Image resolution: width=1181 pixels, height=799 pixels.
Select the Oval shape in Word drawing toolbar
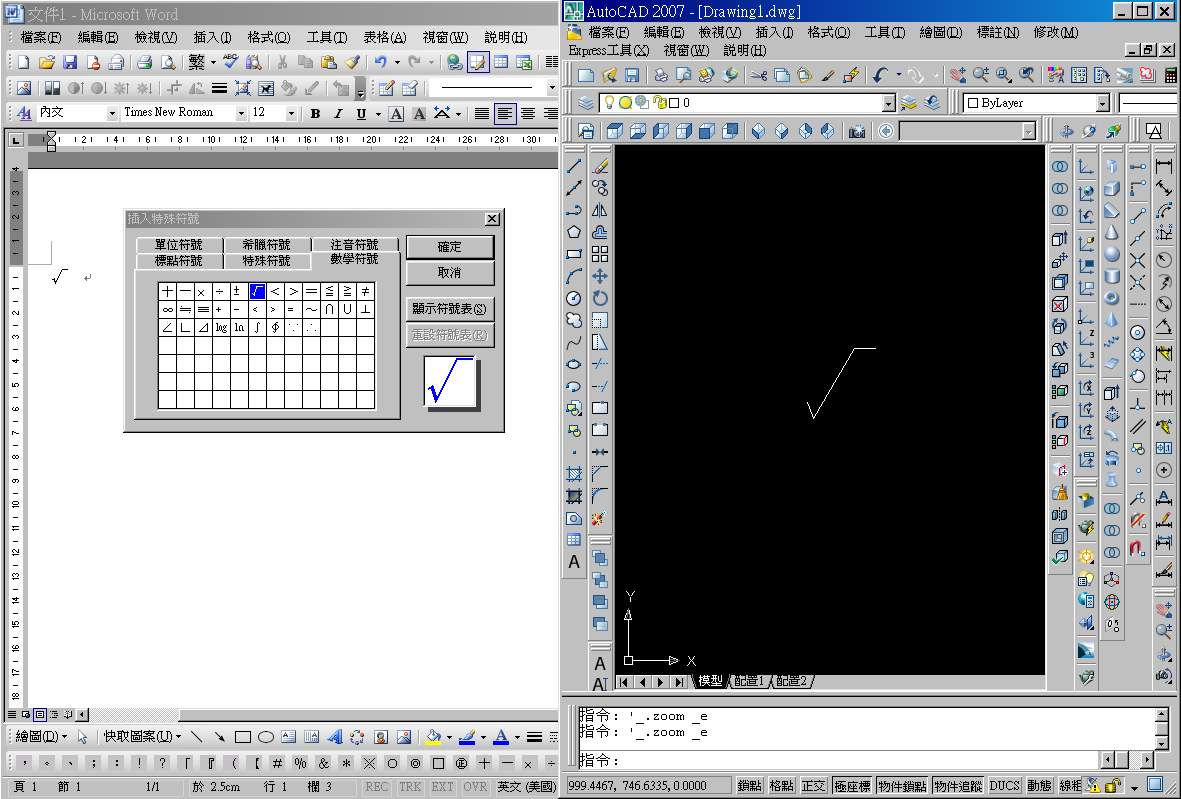266,737
